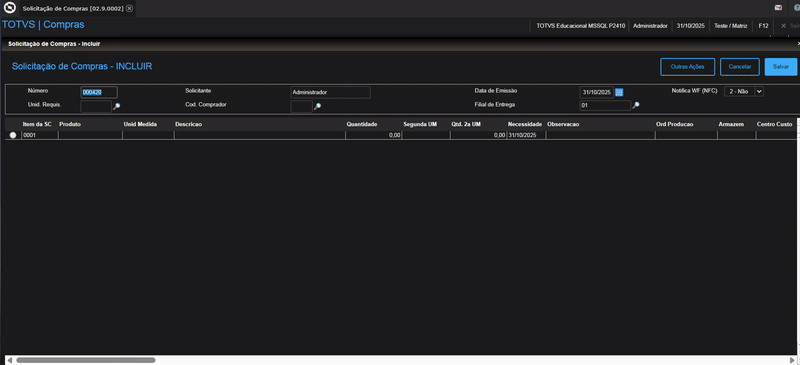Image resolution: width=800 pixels, height=365 pixels.
Task: Cancel the purchase request form
Action: tap(740, 67)
